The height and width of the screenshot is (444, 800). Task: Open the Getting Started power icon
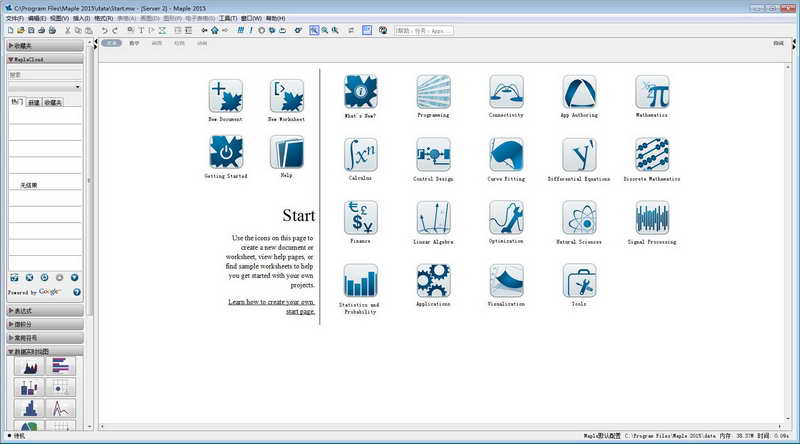226,152
